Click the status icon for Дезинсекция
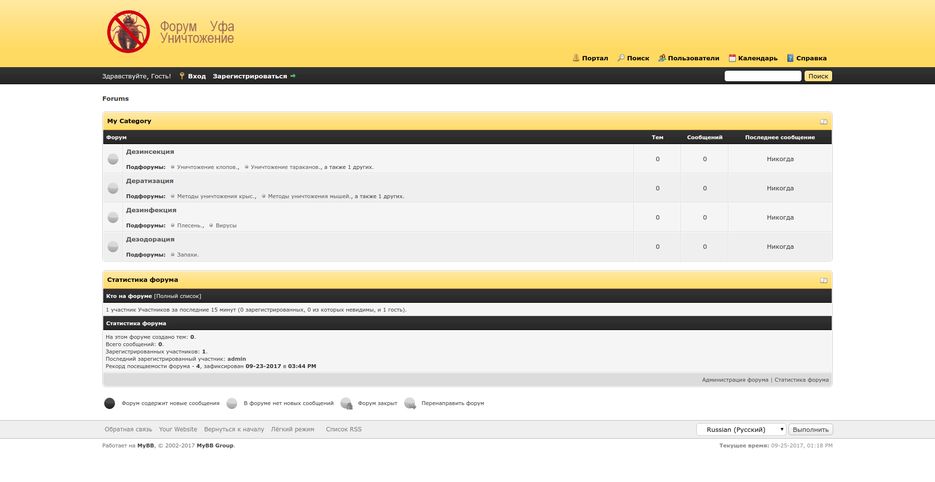The height and width of the screenshot is (482, 935). tap(113, 159)
